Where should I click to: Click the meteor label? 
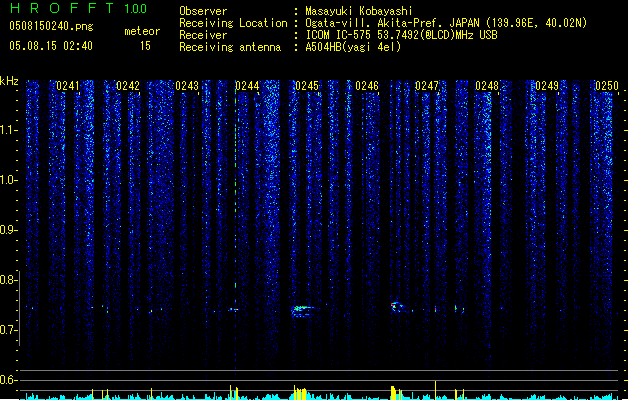click(142, 31)
